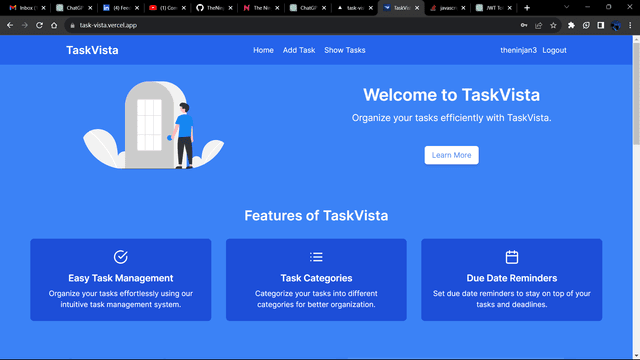Expand the tab search chevron dropdown
The image size is (640, 360).
pos(567,7)
